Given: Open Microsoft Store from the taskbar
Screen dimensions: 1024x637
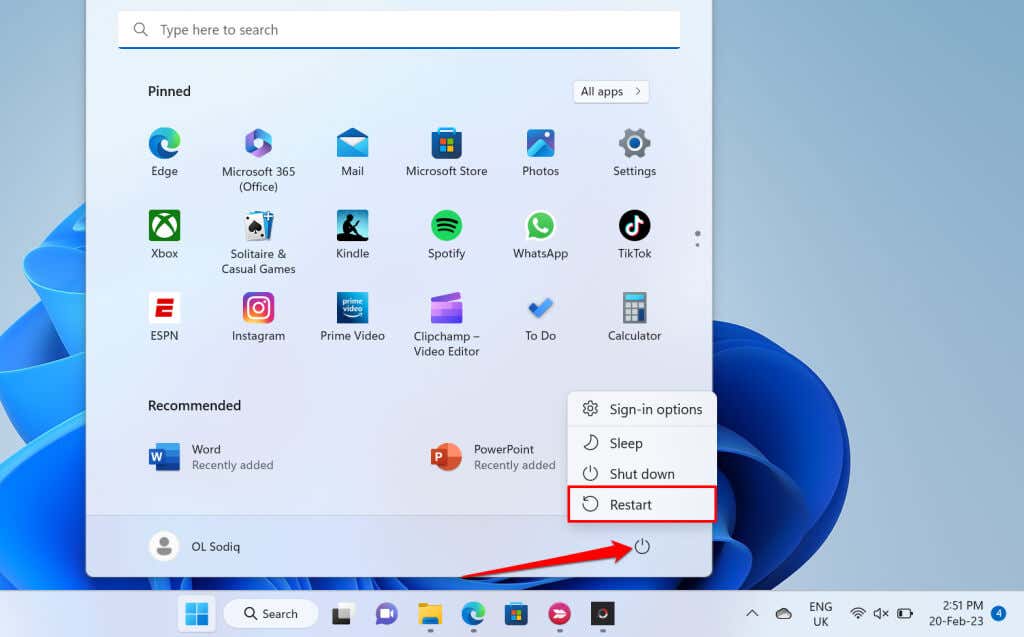Looking at the screenshot, I should pos(516,614).
